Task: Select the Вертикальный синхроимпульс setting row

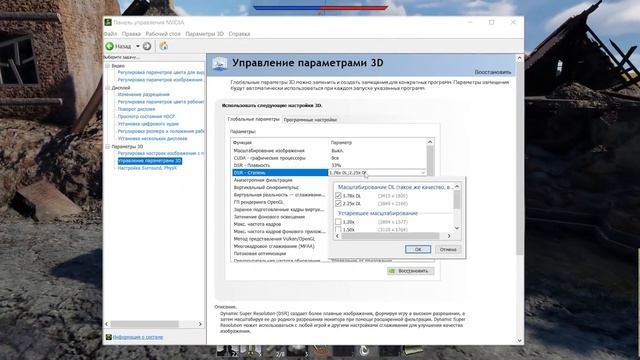Action: [280, 187]
